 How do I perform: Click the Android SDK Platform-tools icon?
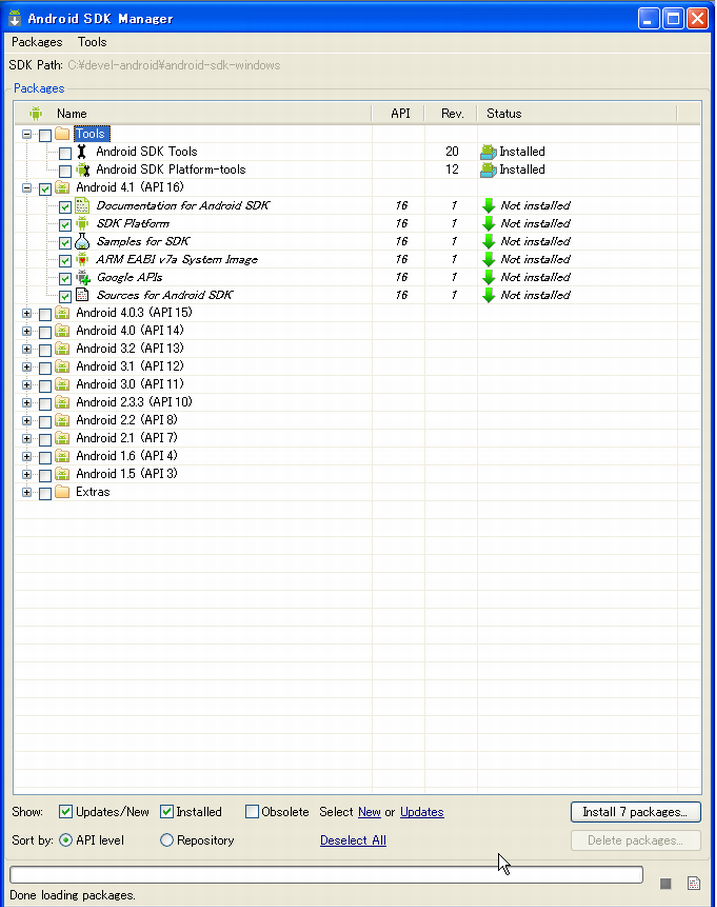click(x=83, y=169)
